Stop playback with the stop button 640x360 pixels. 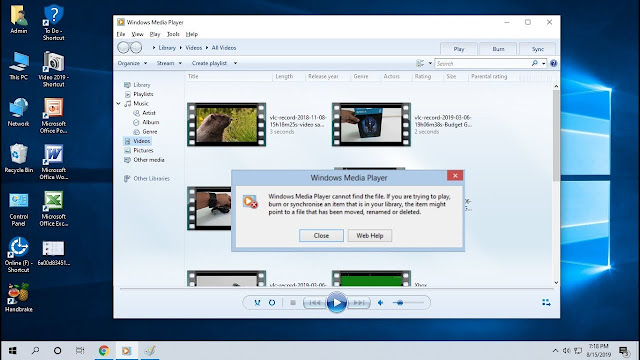pos(293,302)
